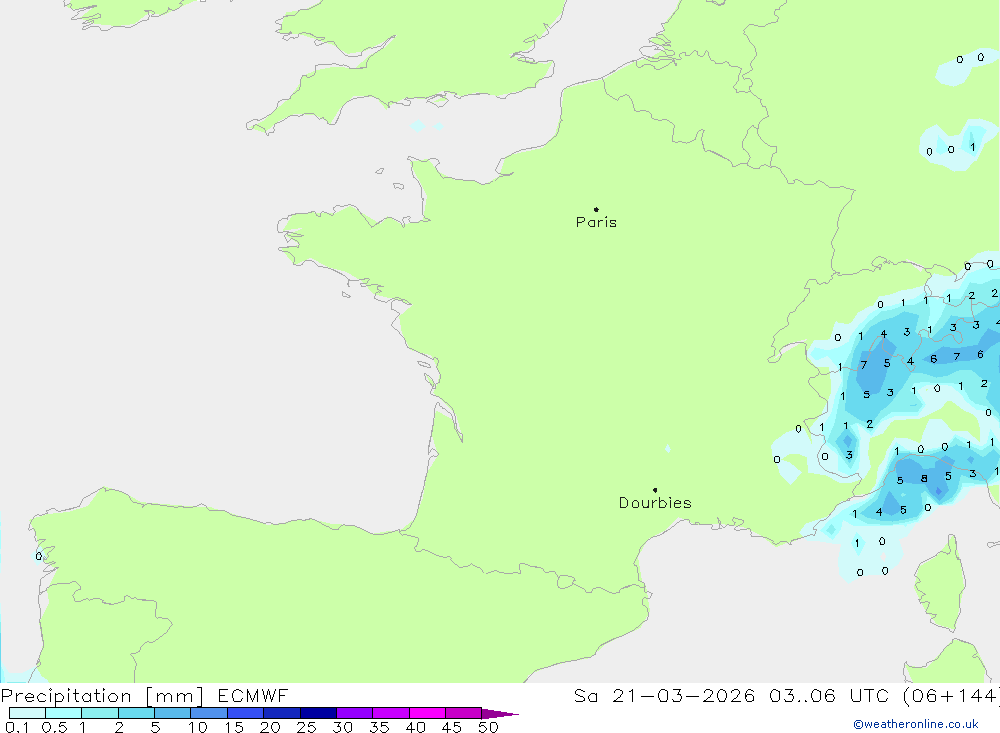The height and width of the screenshot is (733, 1000).
Task: Click the purple above-50 legend arrow tip
Action: click(499, 713)
